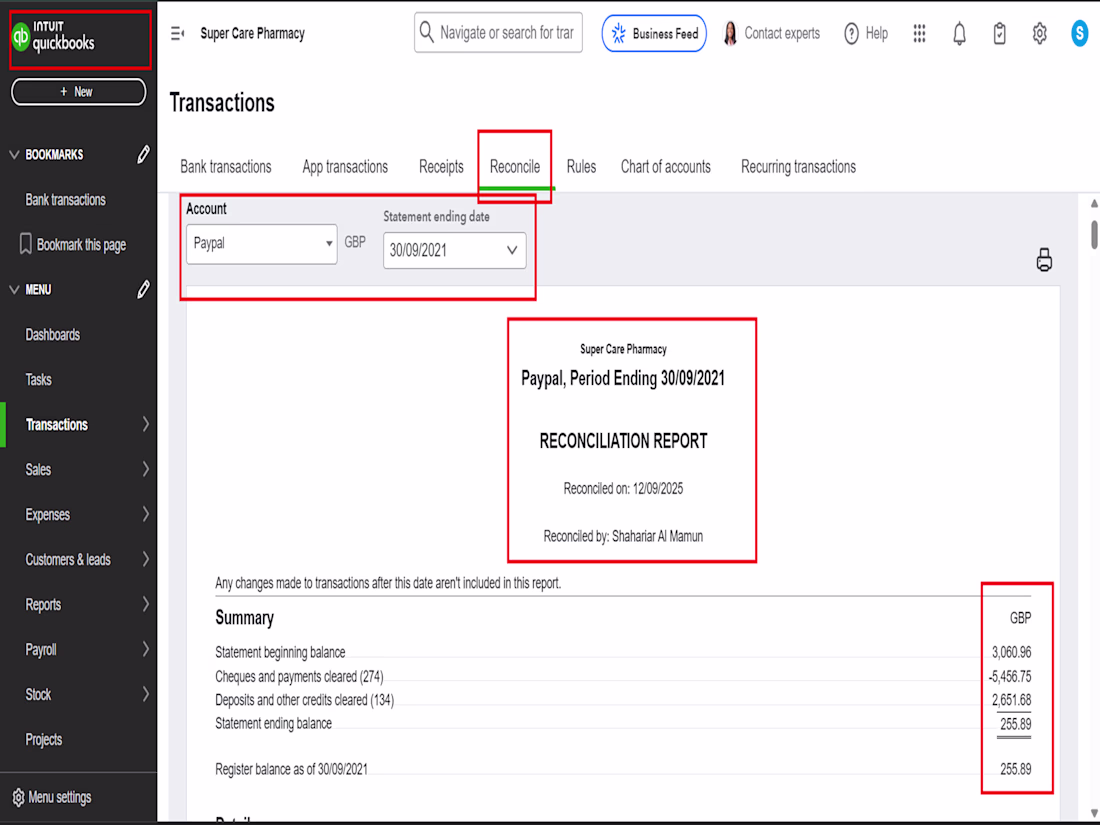This screenshot has width=1100, height=825.
Task: Click the Menu settings gear icon
Action: click(x=18, y=797)
